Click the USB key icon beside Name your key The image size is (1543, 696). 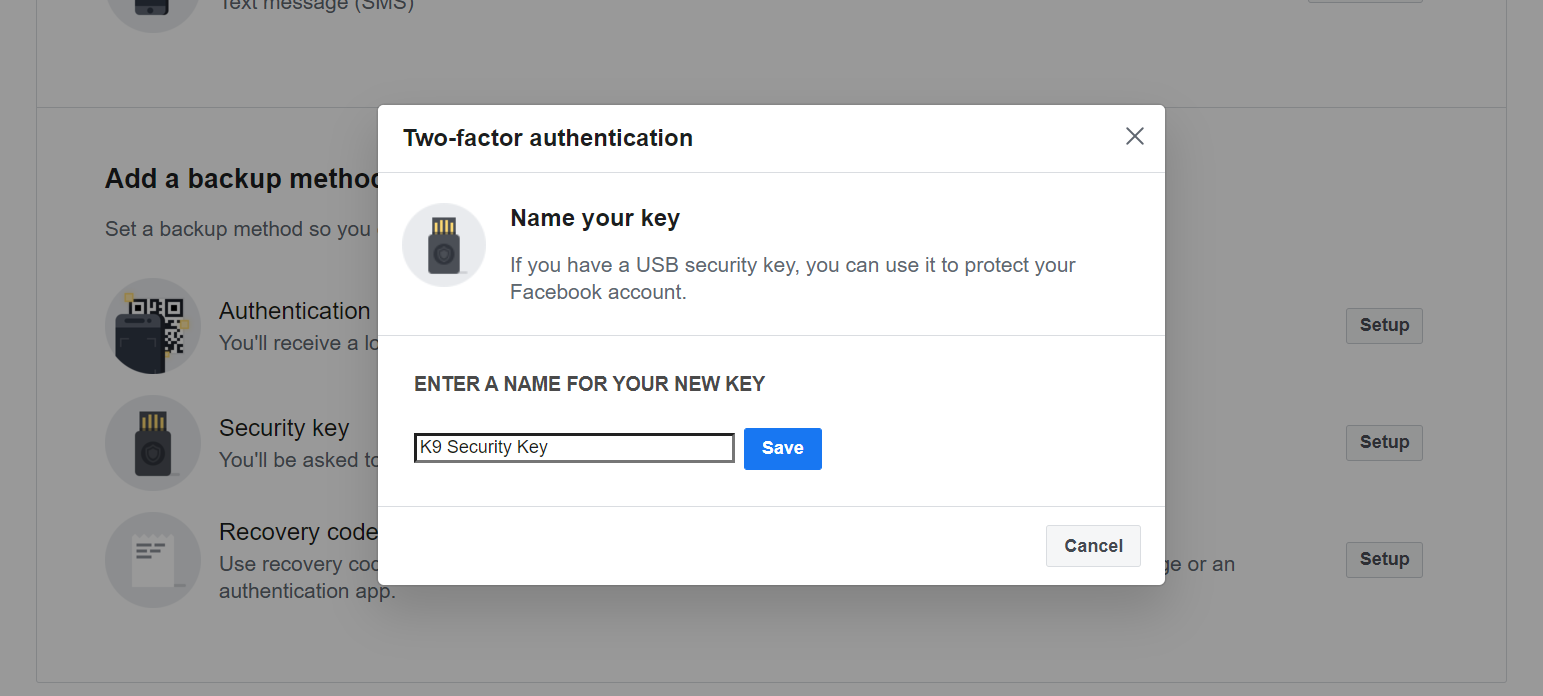pyautogui.click(x=444, y=245)
